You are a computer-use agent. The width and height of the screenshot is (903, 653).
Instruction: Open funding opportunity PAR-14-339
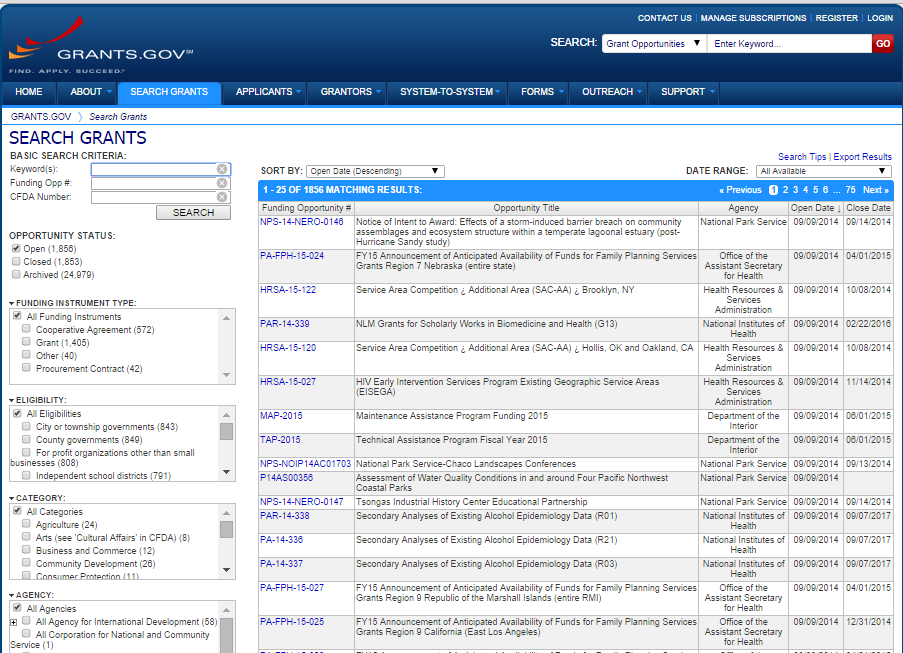coord(285,324)
